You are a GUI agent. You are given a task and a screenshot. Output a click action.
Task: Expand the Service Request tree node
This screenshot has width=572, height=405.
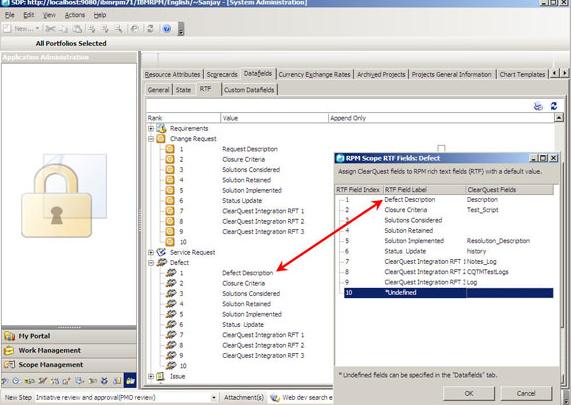pyautogui.click(x=151, y=252)
